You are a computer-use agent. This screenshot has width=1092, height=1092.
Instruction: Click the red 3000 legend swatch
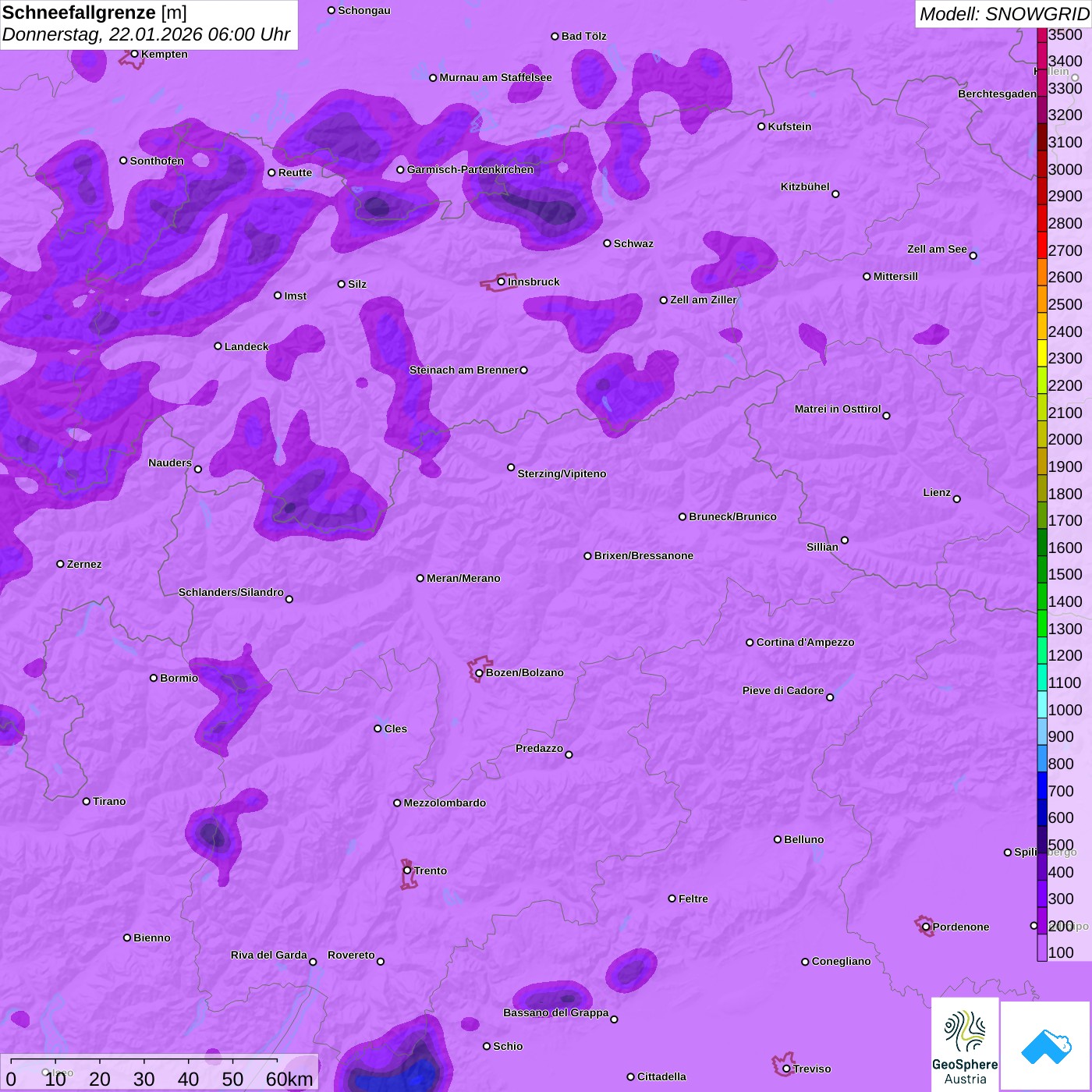click(x=1042, y=164)
